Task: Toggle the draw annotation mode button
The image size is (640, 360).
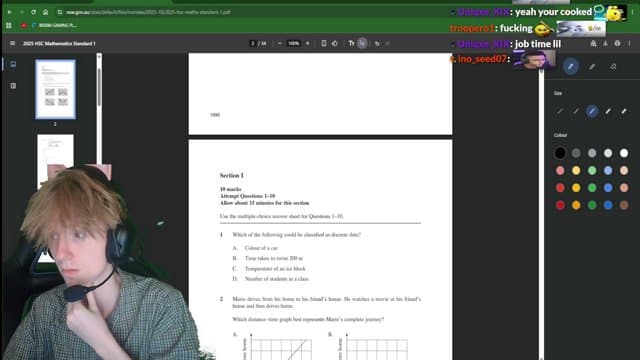Action: (x=362, y=43)
